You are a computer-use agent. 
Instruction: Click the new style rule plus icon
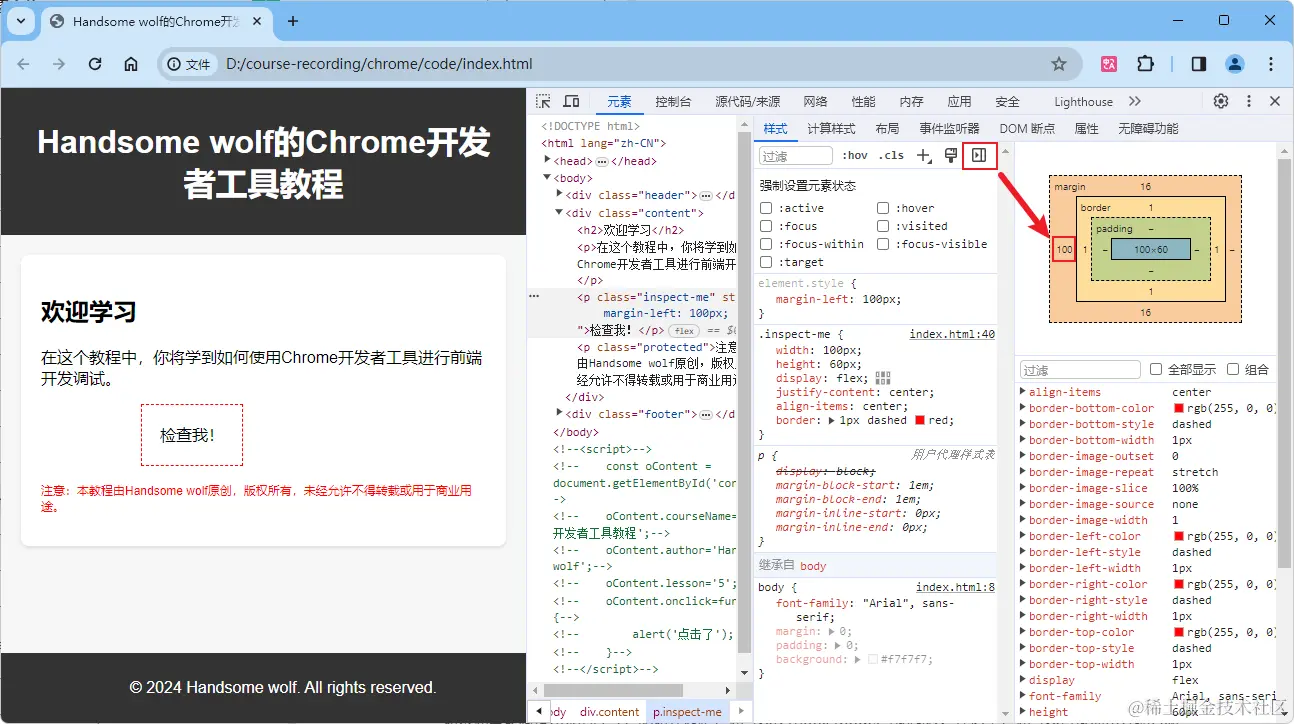924,155
